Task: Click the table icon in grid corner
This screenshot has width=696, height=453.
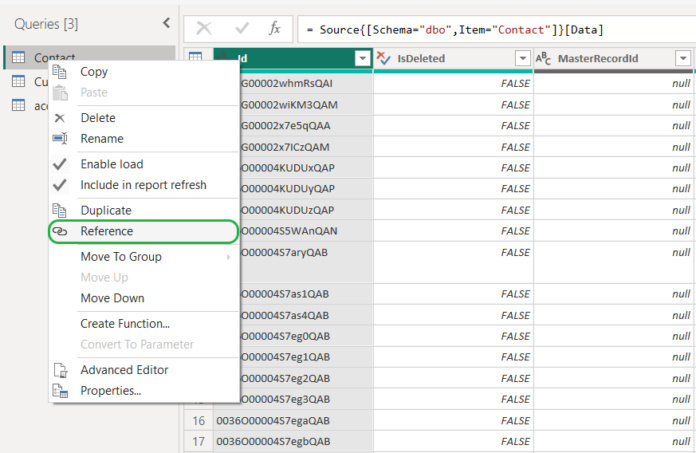Action: [196, 59]
